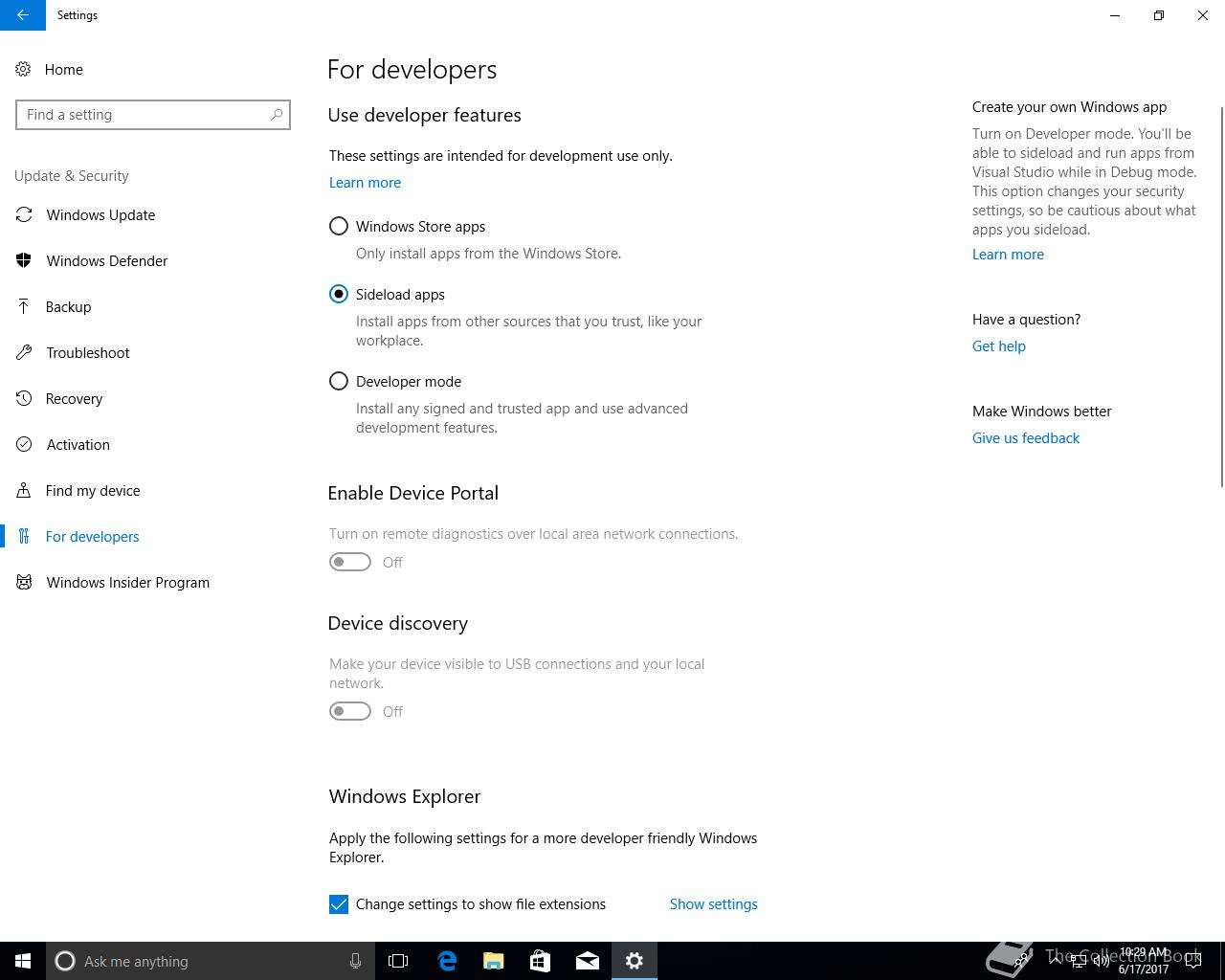Click the Windows Insider Program cat icon

(24, 582)
